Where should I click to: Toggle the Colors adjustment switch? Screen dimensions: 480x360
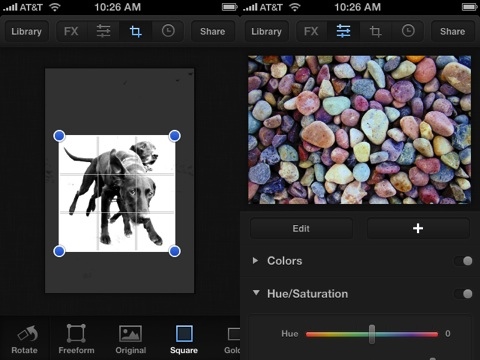pyautogui.click(x=464, y=261)
